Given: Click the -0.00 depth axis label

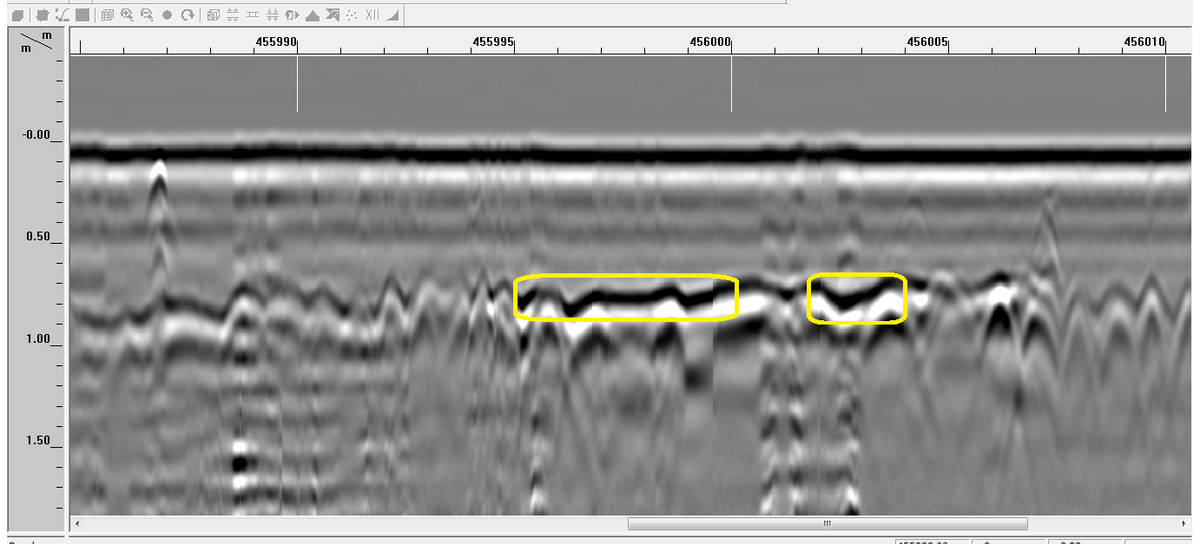Looking at the screenshot, I should [x=35, y=135].
